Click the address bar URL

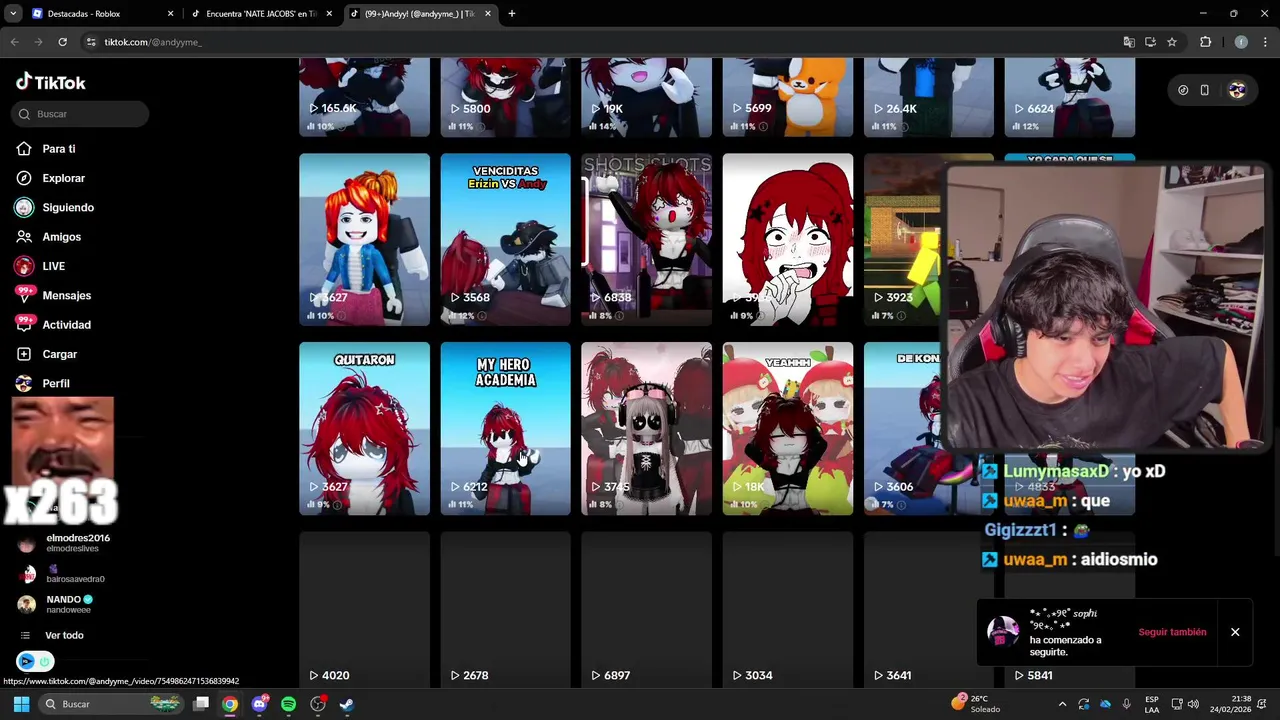153,42
